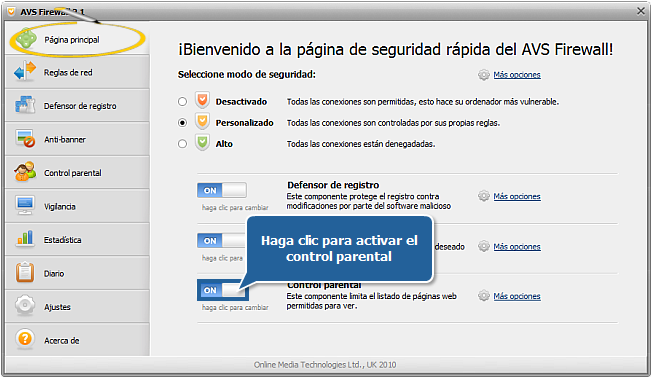Click the Control parental people icon
The height and width of the screenshot is (378, 652).
click(x=25, y=172)
